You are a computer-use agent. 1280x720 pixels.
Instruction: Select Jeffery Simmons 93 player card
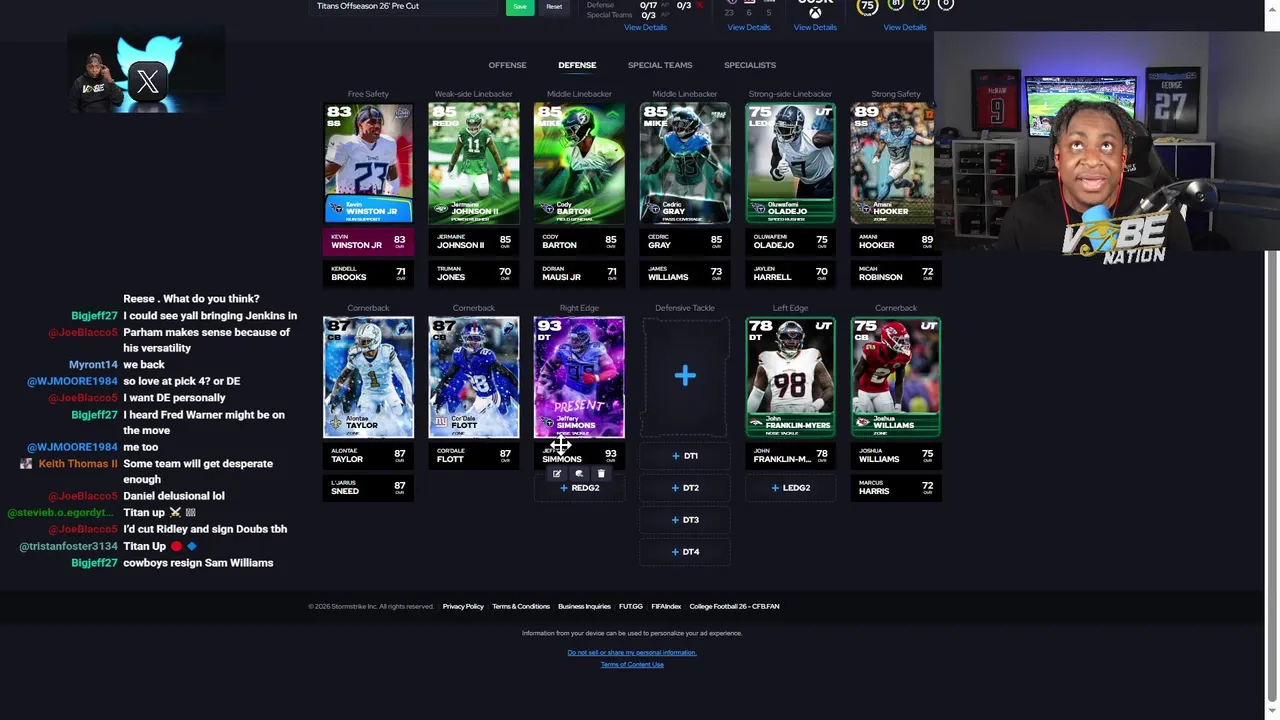point(579,377)
